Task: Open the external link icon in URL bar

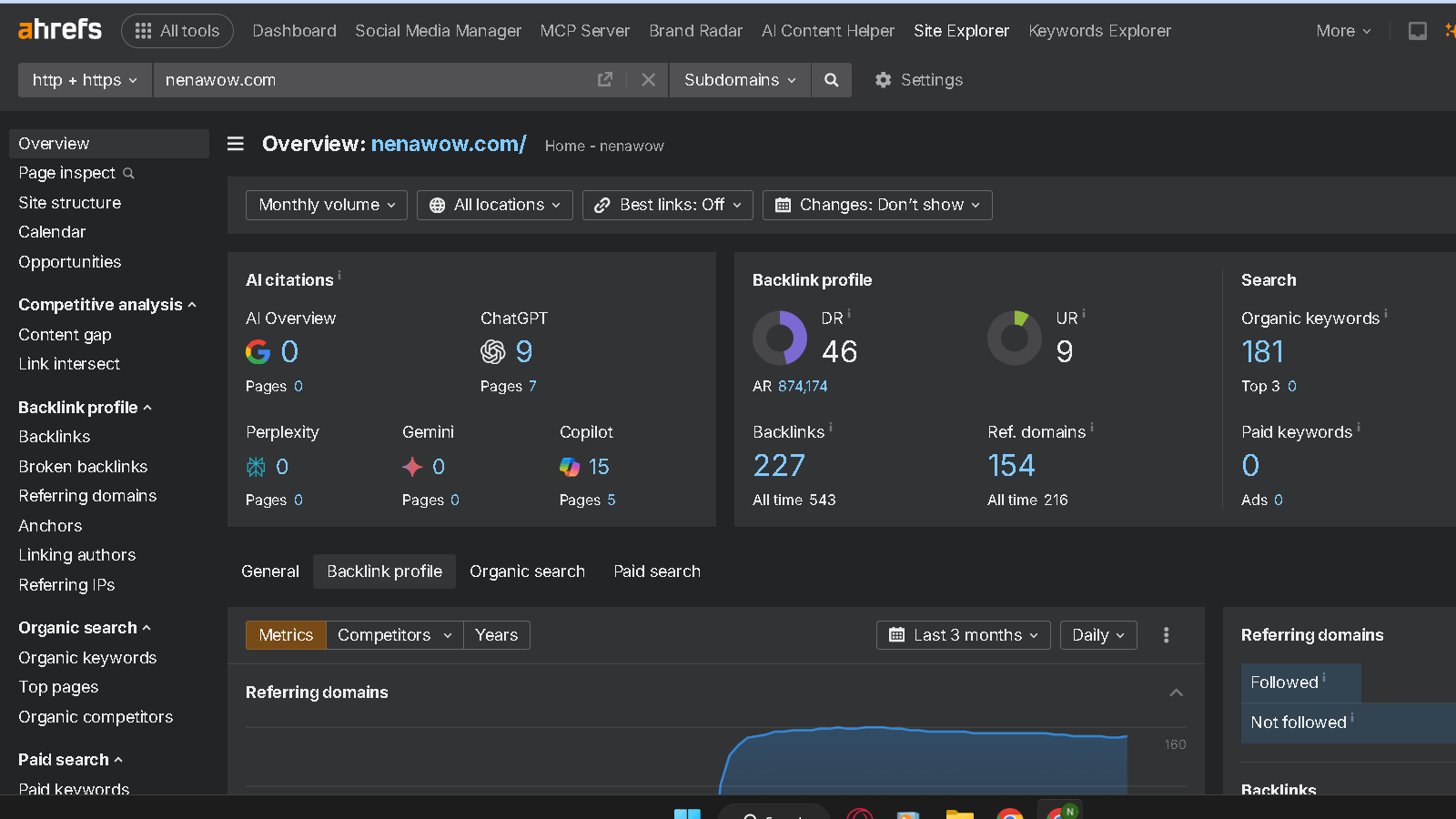Action: click(604, 80)
